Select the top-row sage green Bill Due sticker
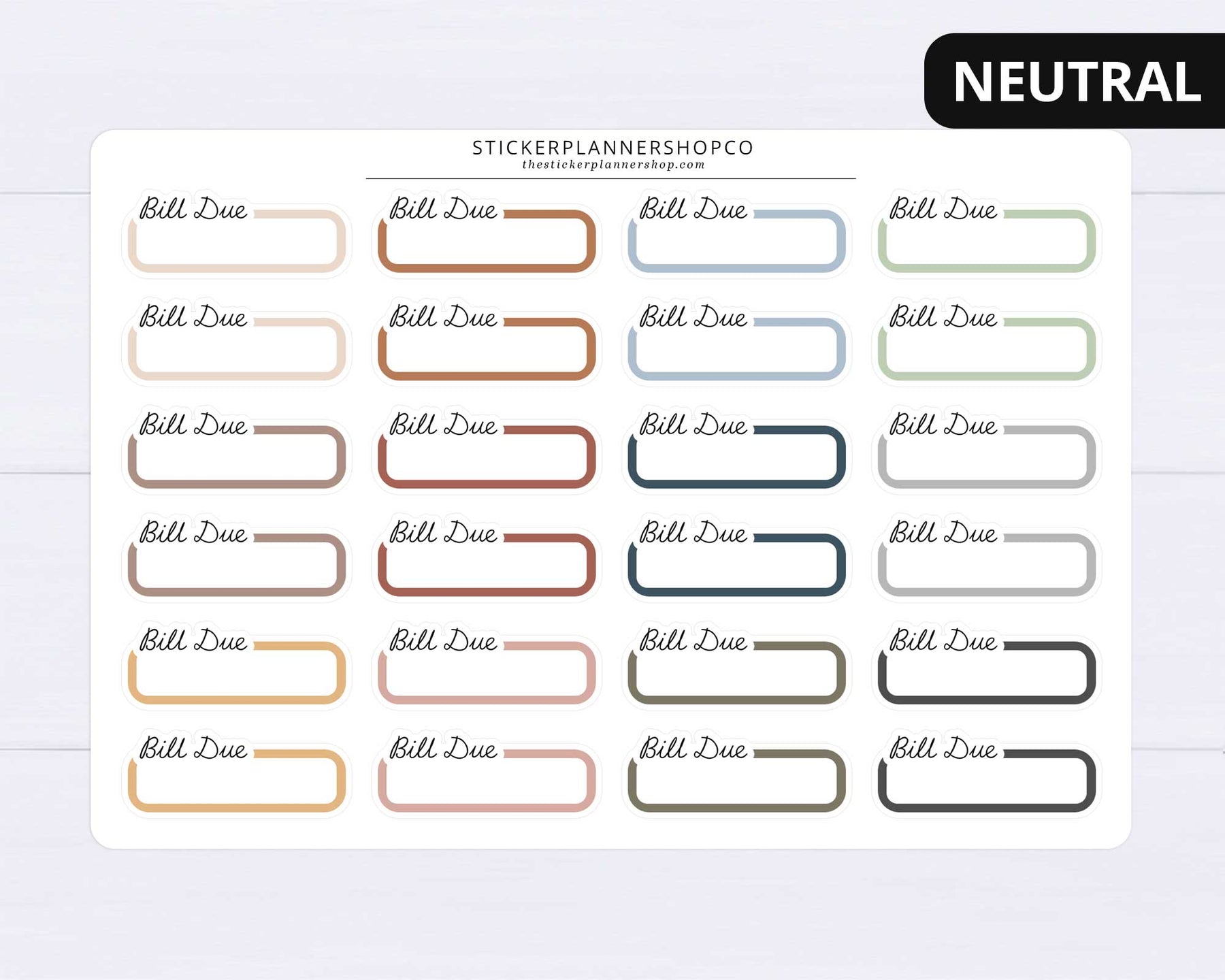The height and width of the screenshot is (980, 1225). pyautogui.click(x=987, y=233)
